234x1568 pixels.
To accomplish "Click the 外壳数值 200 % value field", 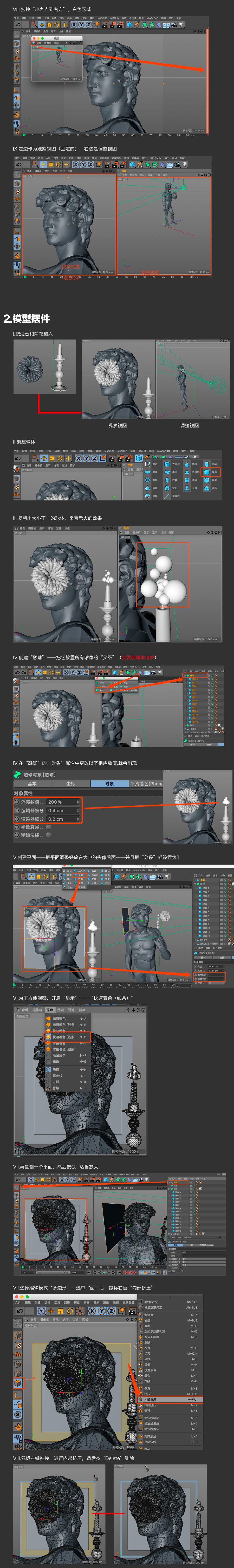I will (63, 802).
